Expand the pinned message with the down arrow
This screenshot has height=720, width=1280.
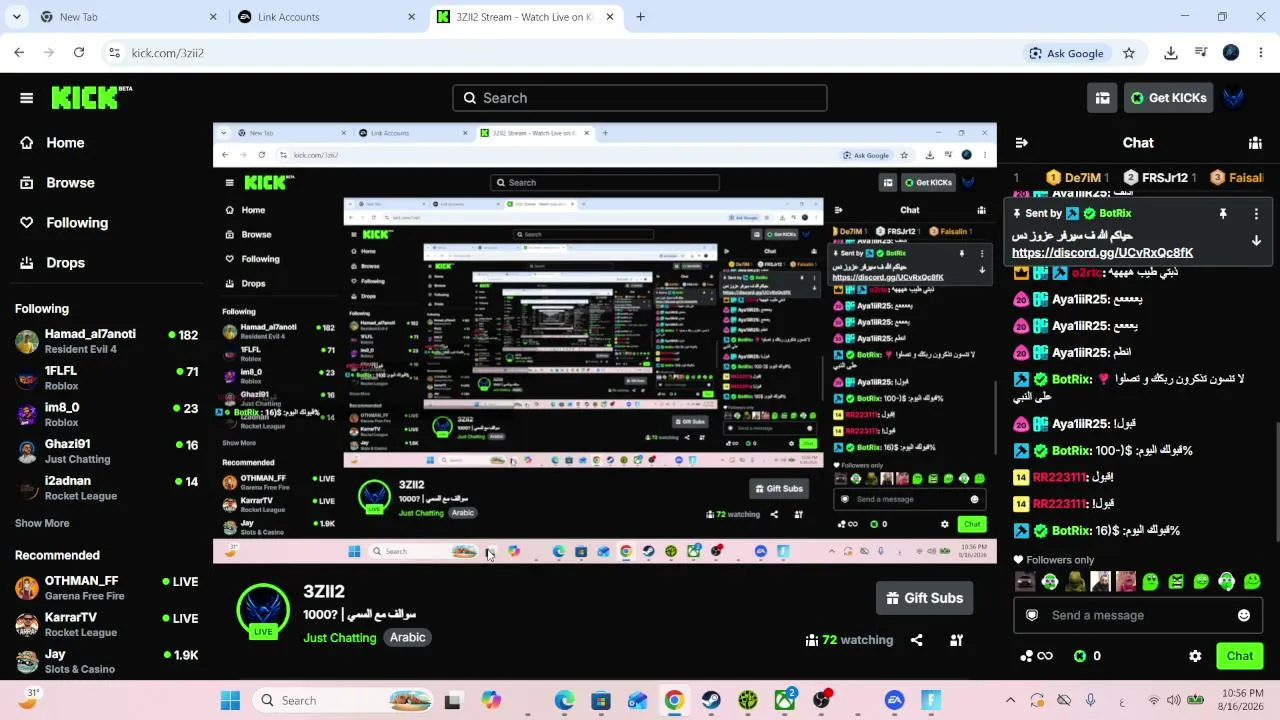(x=1256, y=241)
